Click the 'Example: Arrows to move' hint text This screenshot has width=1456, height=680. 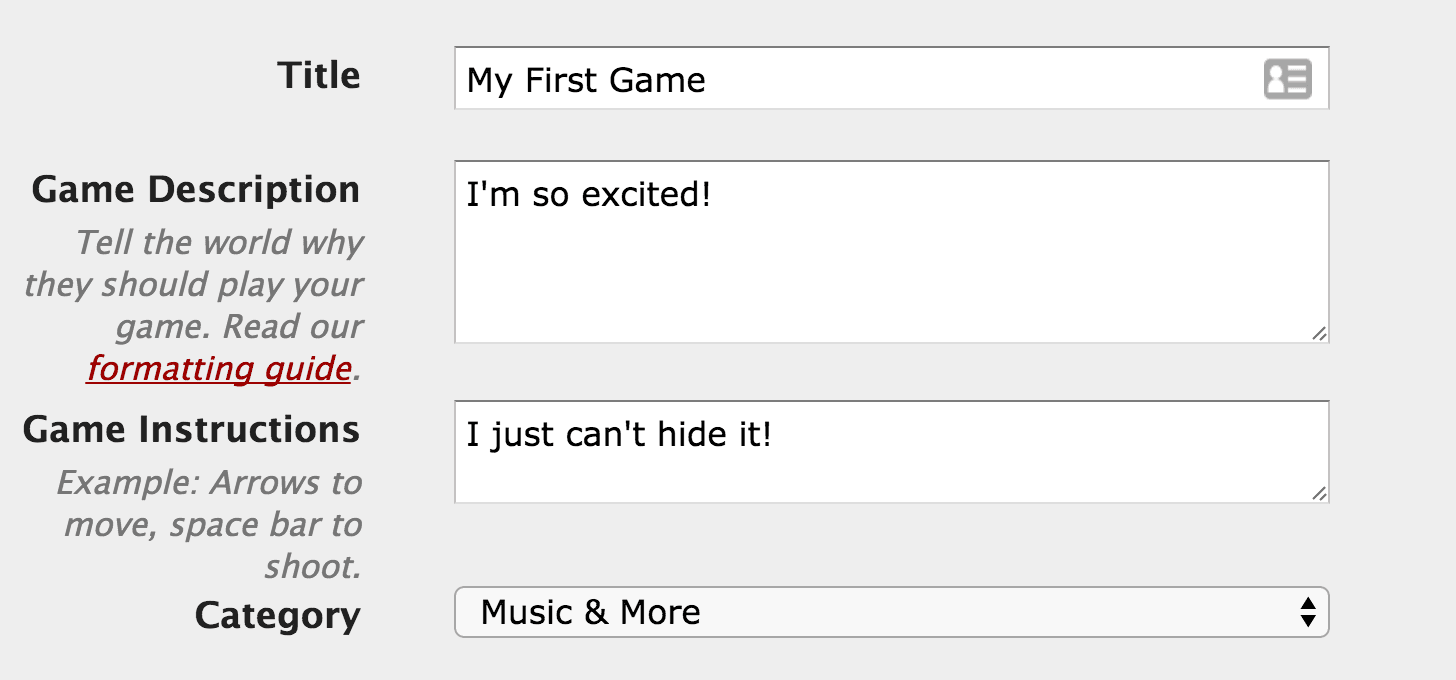(x=209, y=483)
